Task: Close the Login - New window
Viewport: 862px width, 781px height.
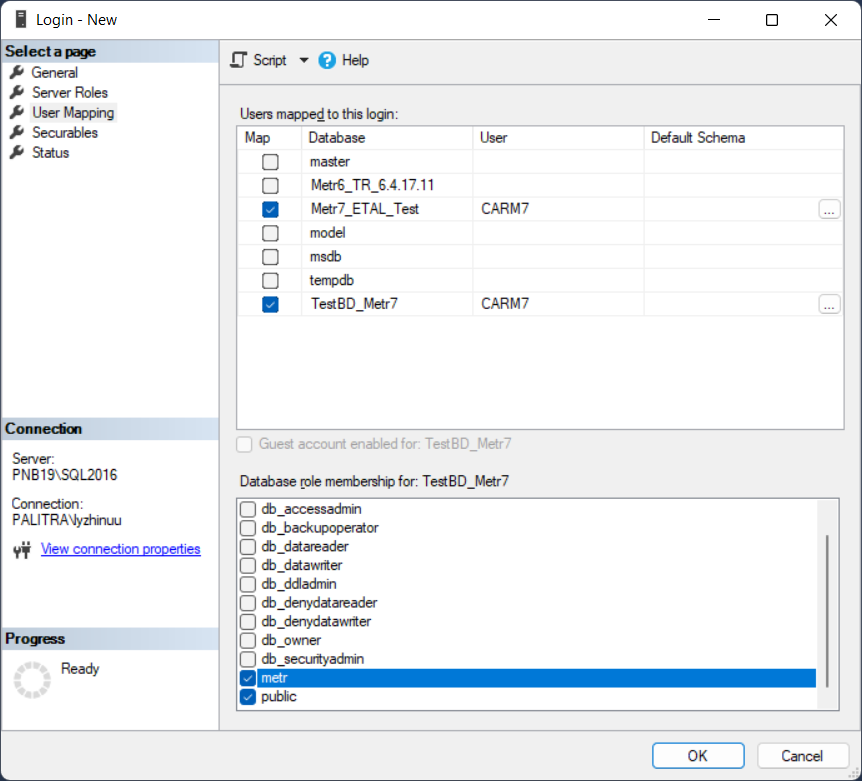Action: tap(831, 20)
